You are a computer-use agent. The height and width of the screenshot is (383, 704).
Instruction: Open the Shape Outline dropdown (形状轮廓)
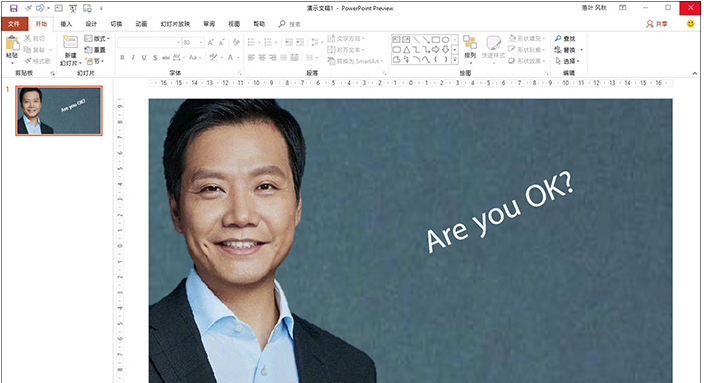pyautogui.click(x=527, y=49)
